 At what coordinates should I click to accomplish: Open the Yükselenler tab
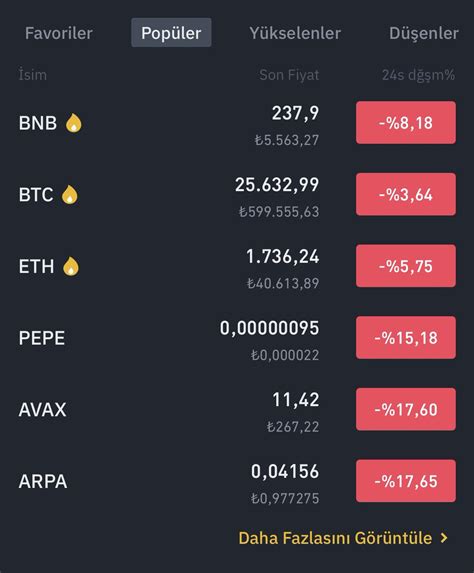pos(295,33)
